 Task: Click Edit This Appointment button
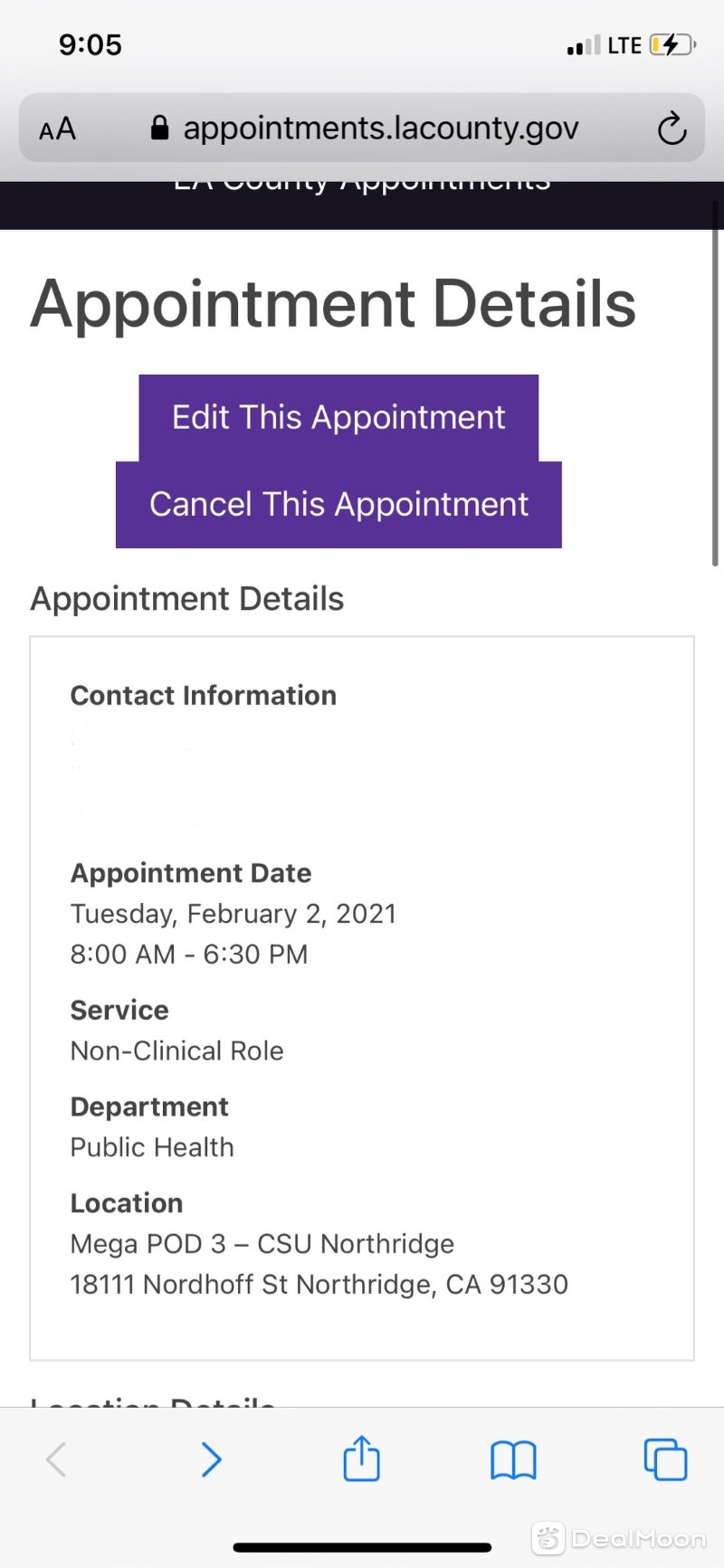338,418
